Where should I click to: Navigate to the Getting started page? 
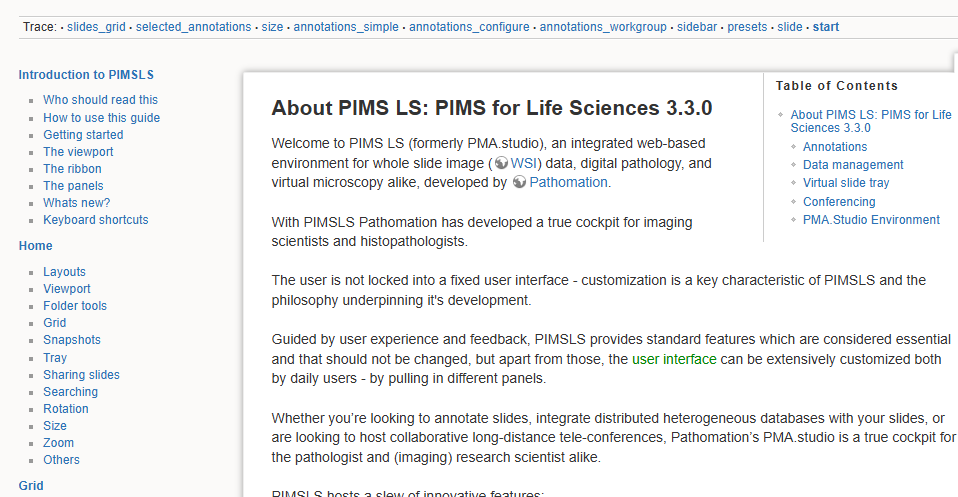pos(83,135)
